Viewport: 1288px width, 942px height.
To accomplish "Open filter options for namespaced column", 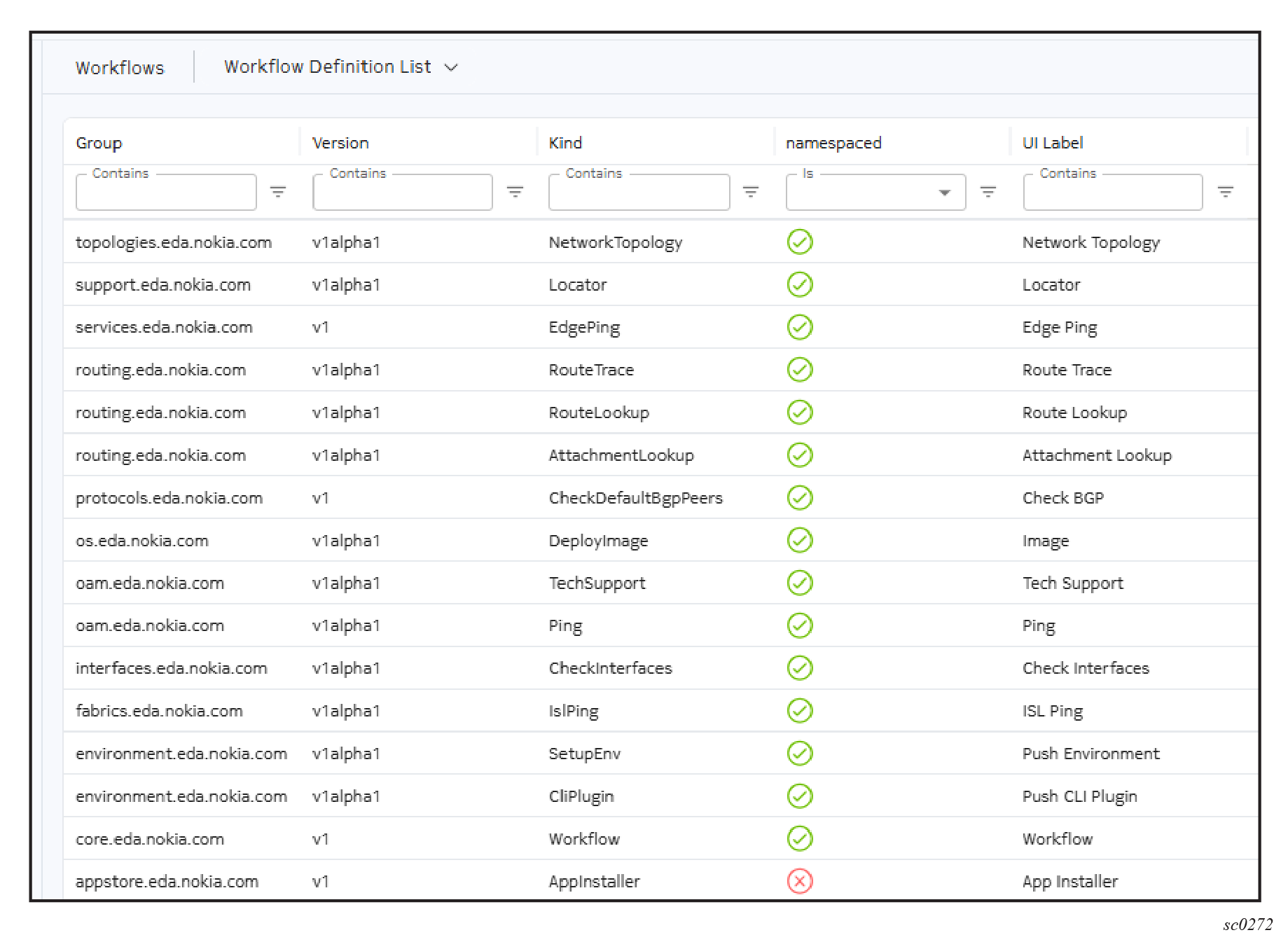I will point(988,192).
